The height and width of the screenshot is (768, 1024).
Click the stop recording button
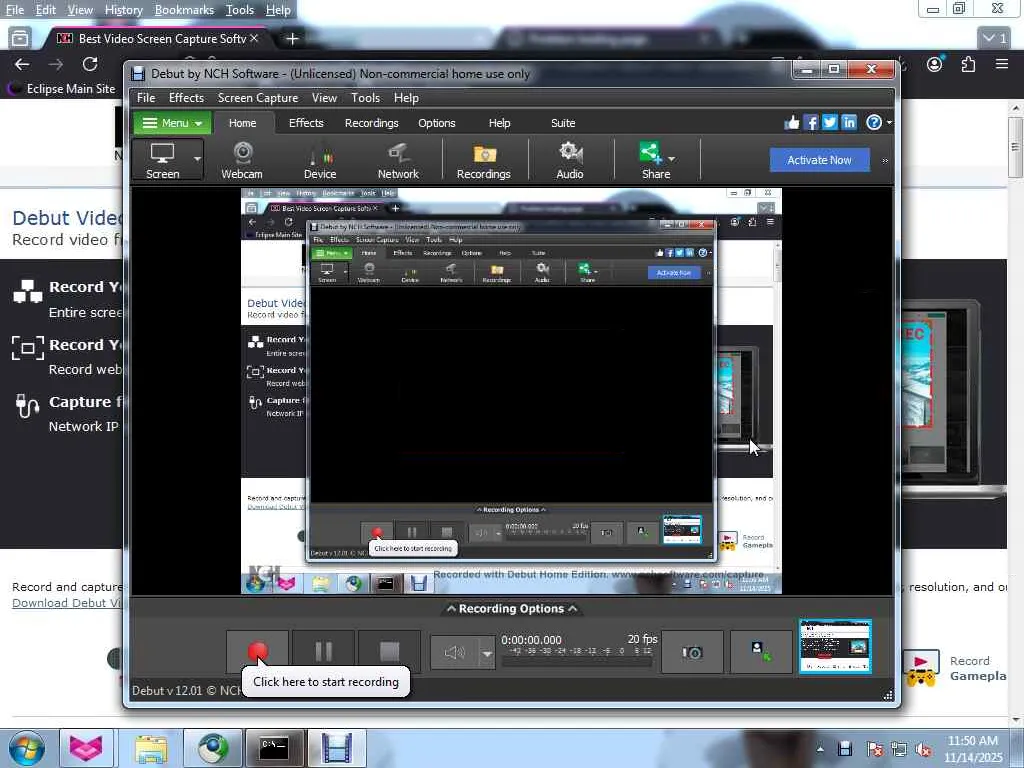pyautogui.click(x=389, y=652)
